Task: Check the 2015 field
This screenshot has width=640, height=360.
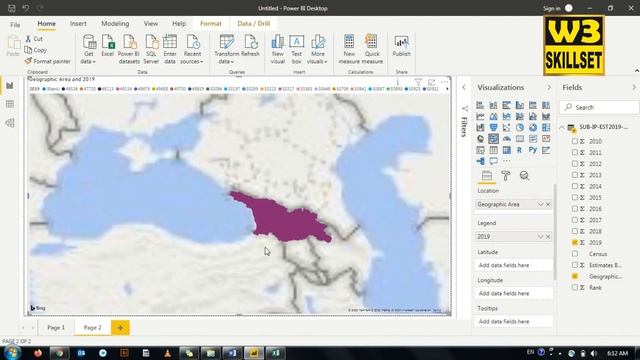Action: (x=575, y=197)
